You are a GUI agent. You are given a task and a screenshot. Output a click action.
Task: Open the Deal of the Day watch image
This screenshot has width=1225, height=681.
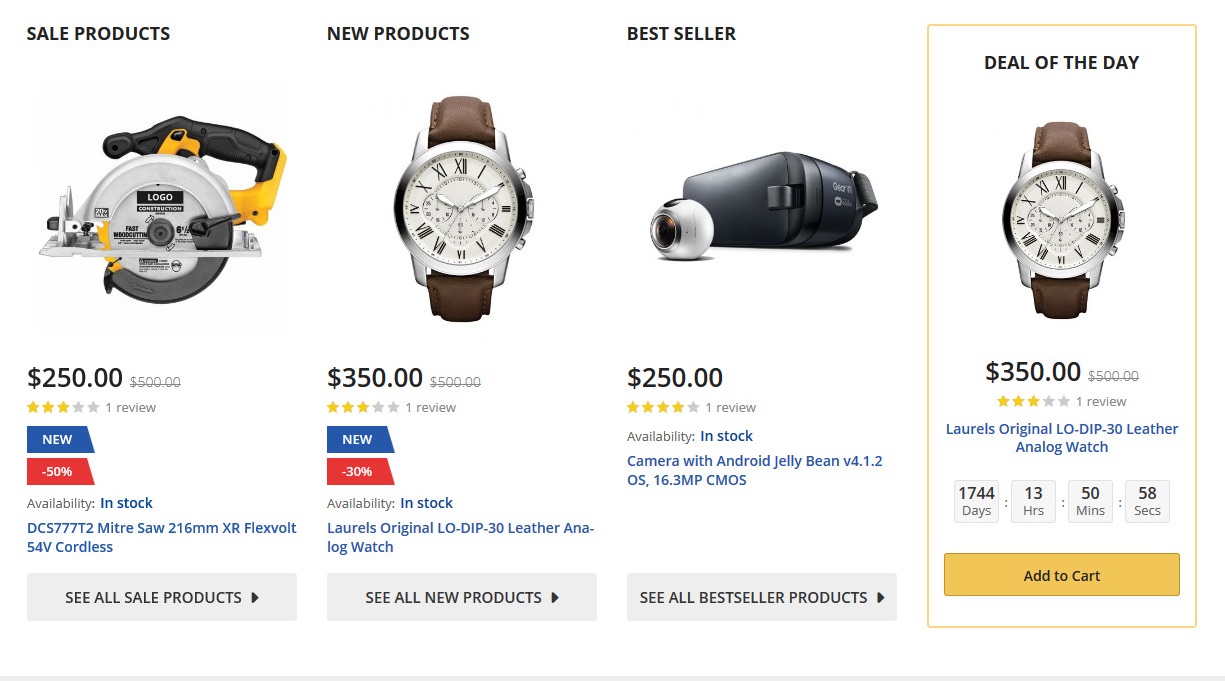[x=1062, y=220]
